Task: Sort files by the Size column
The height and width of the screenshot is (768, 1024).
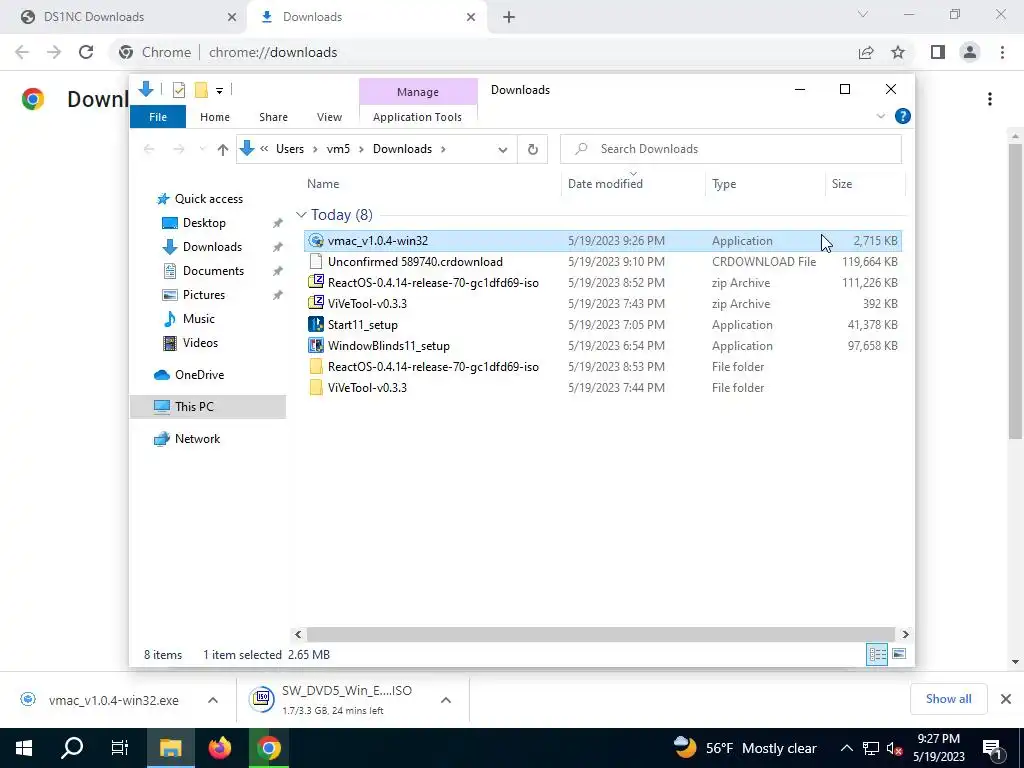Action: [842, 184]
